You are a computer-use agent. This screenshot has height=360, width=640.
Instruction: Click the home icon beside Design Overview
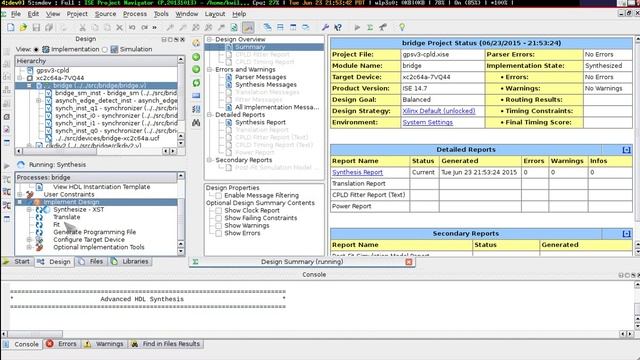[x=196, y=43]
